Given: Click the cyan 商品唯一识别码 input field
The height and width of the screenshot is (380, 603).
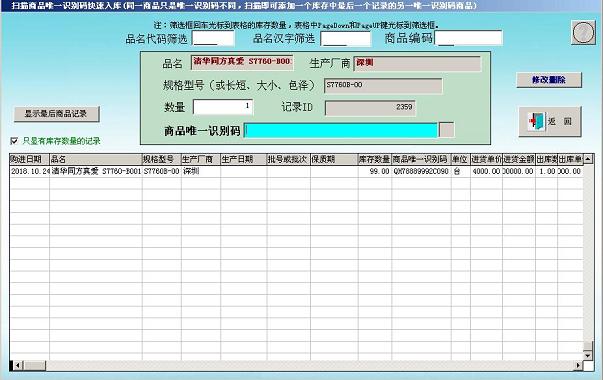Looking at the screenshot, I should pos(341,130).
